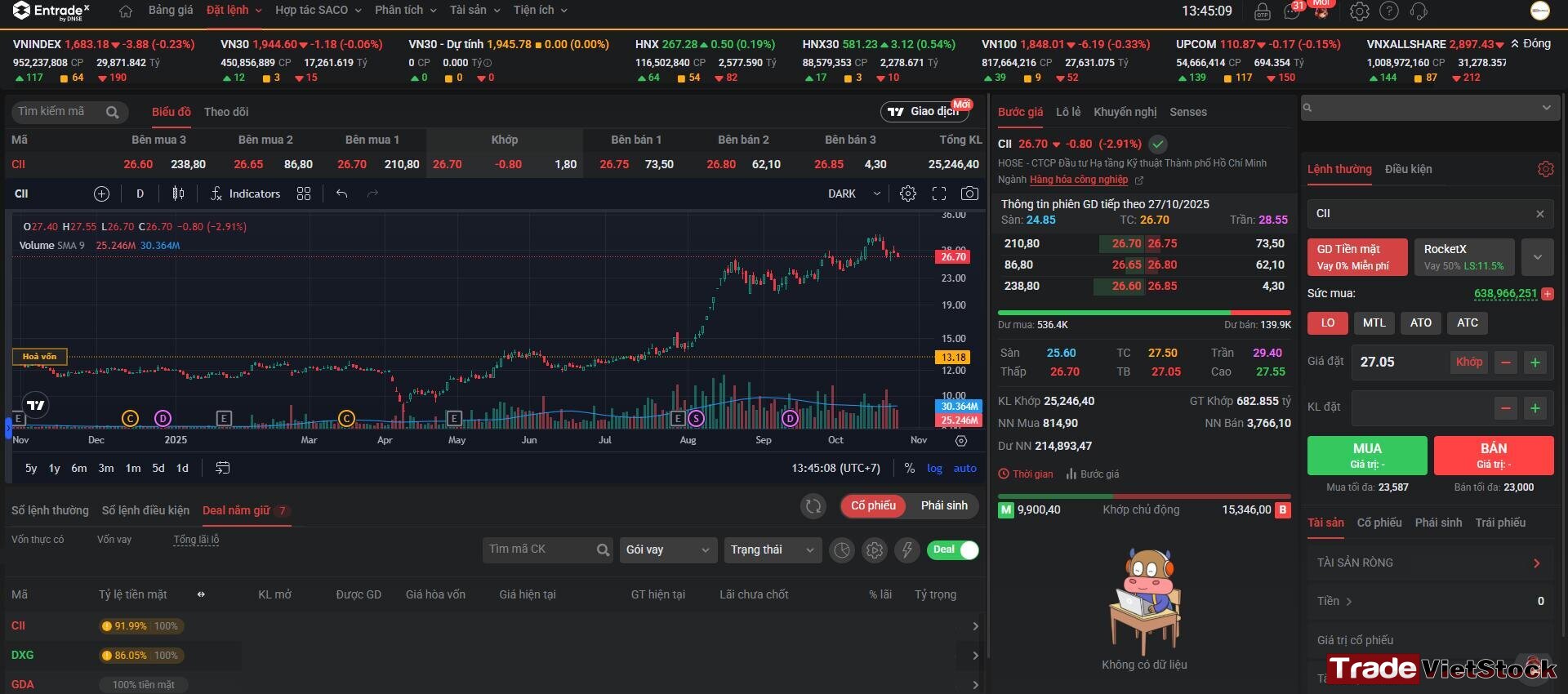Screen dimensions: 1568x694
Task: Open the chart layout grid icon
Action: [304, 194]
